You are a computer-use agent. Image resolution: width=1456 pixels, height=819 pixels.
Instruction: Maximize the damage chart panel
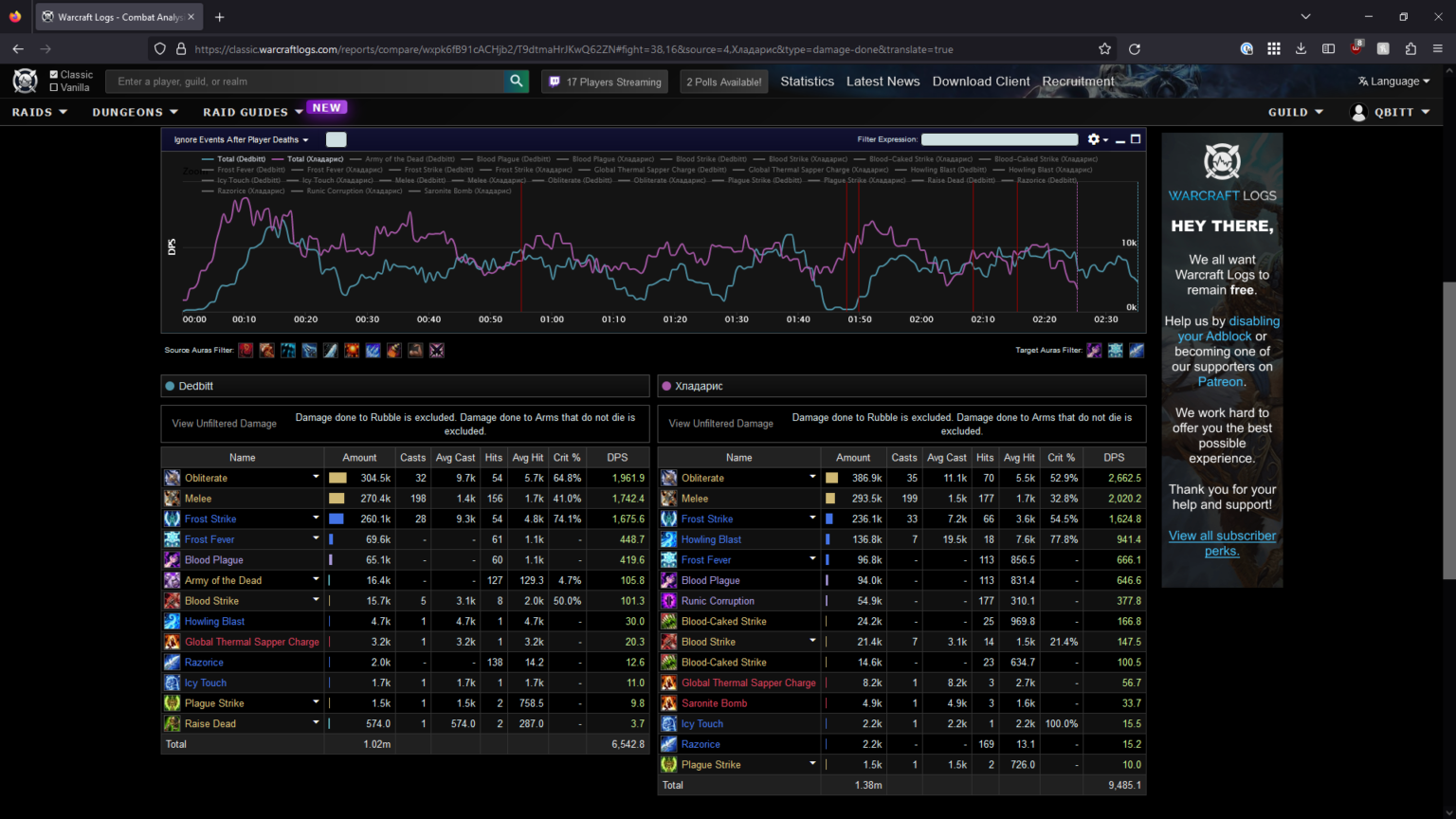[1136, 139]
